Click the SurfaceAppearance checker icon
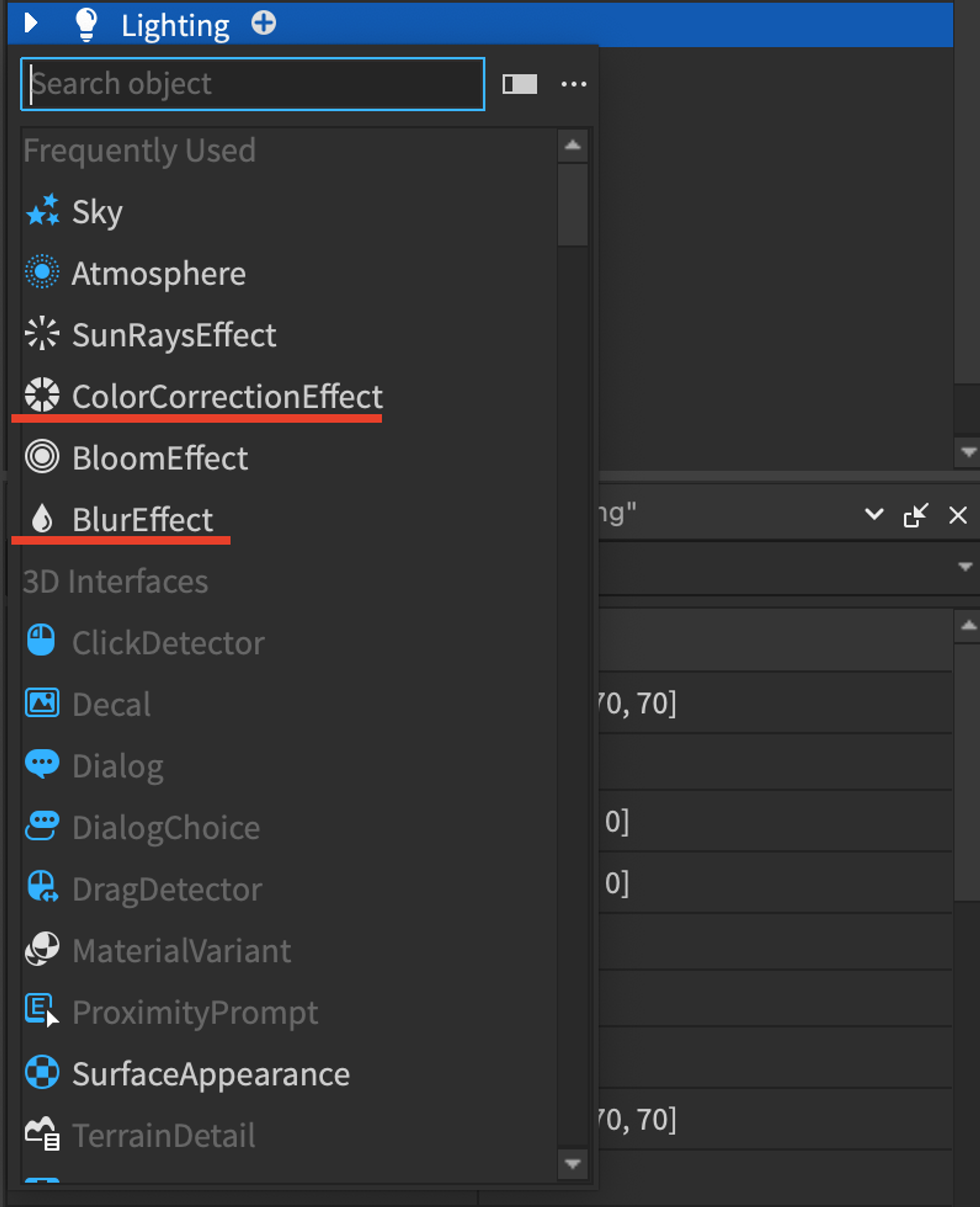 (42, 1073)
